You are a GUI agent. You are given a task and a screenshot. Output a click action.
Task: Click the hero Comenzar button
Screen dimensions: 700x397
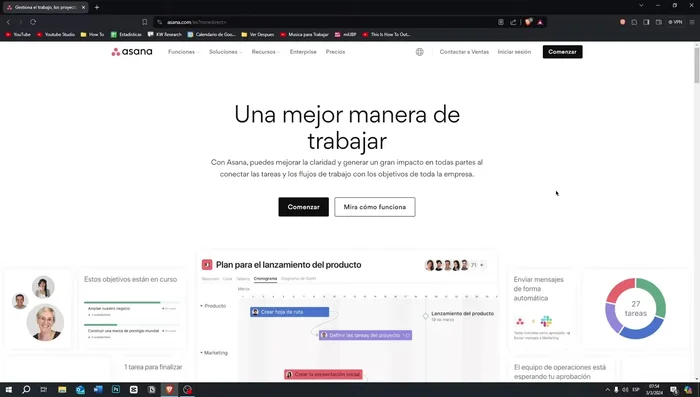coord(304,207)
